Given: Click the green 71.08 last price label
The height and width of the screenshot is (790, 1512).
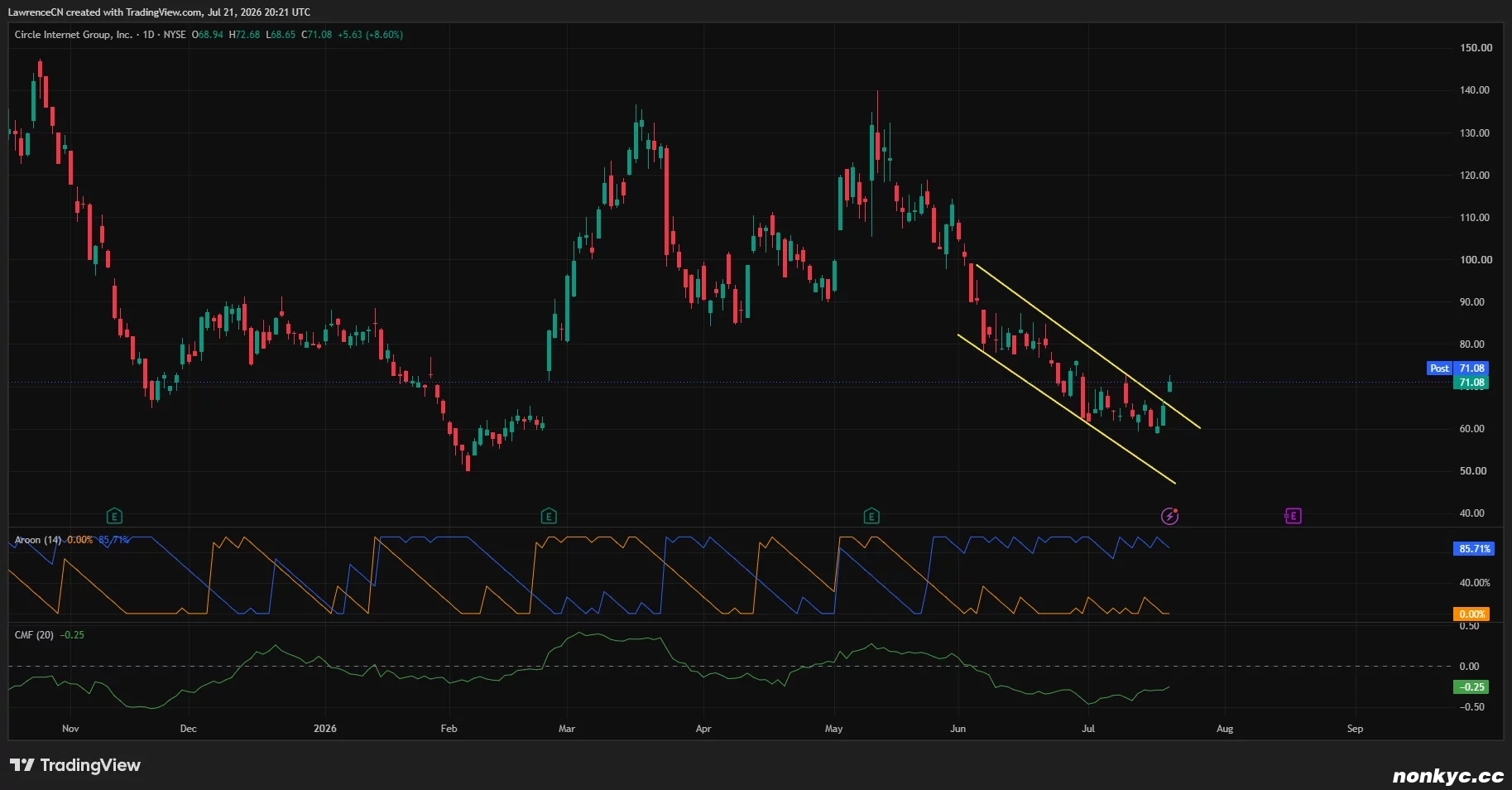Looking at the screenshot, I should pyautogui.click(x=1471, y=383).
